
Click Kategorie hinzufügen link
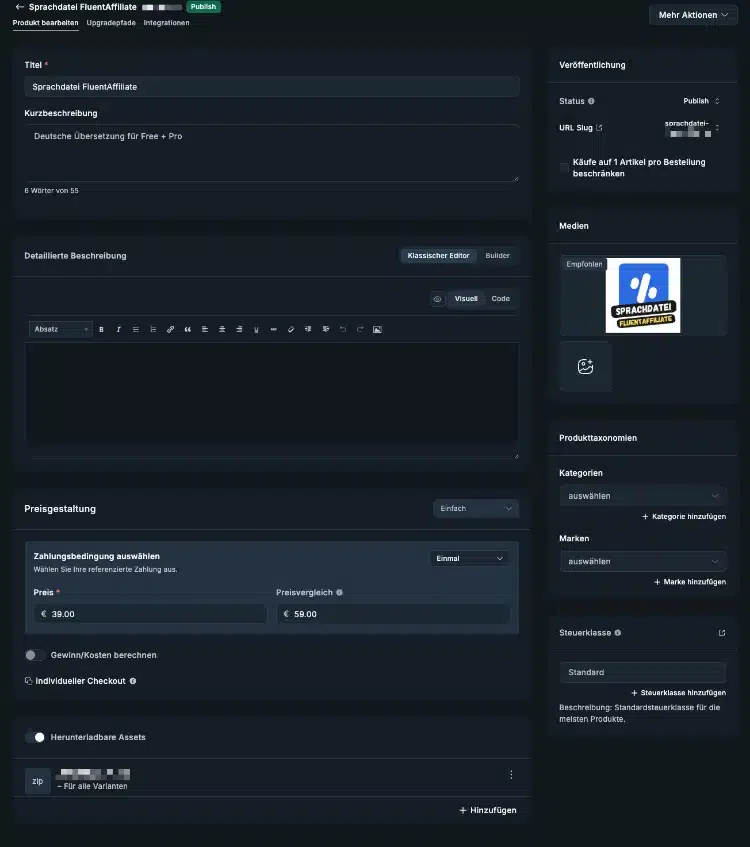click(x=684, y=517)
